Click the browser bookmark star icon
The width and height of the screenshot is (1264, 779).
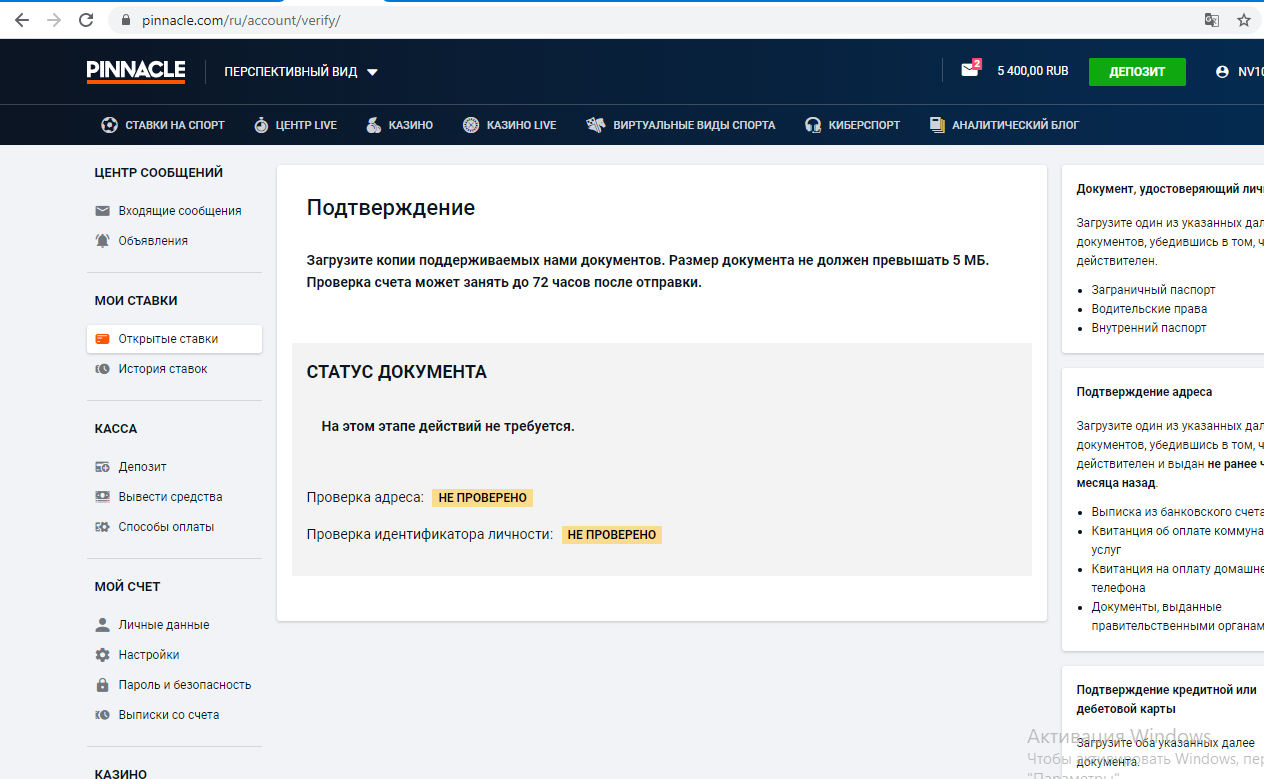[1243, 20]
